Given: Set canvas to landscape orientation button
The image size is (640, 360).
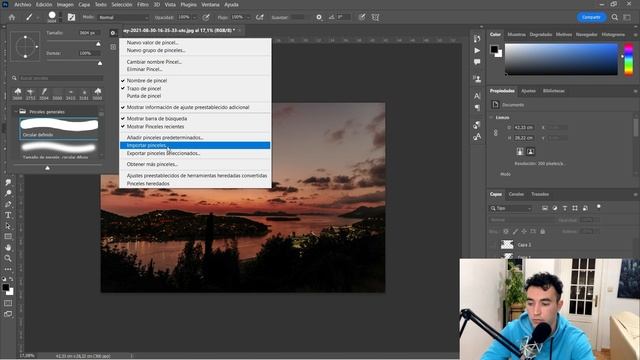Looking at the screenshot, I should pyautogui.click(x=530, y=151).
